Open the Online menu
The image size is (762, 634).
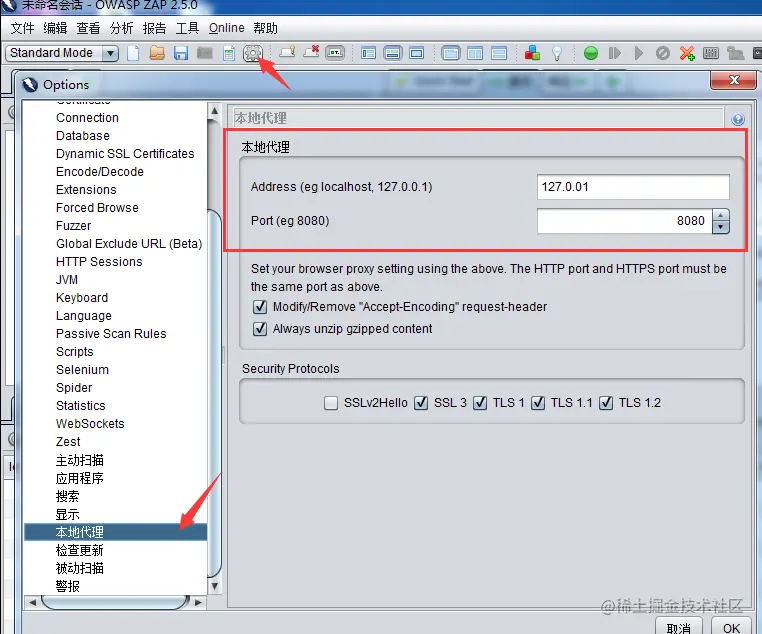[x=226, y=28]
